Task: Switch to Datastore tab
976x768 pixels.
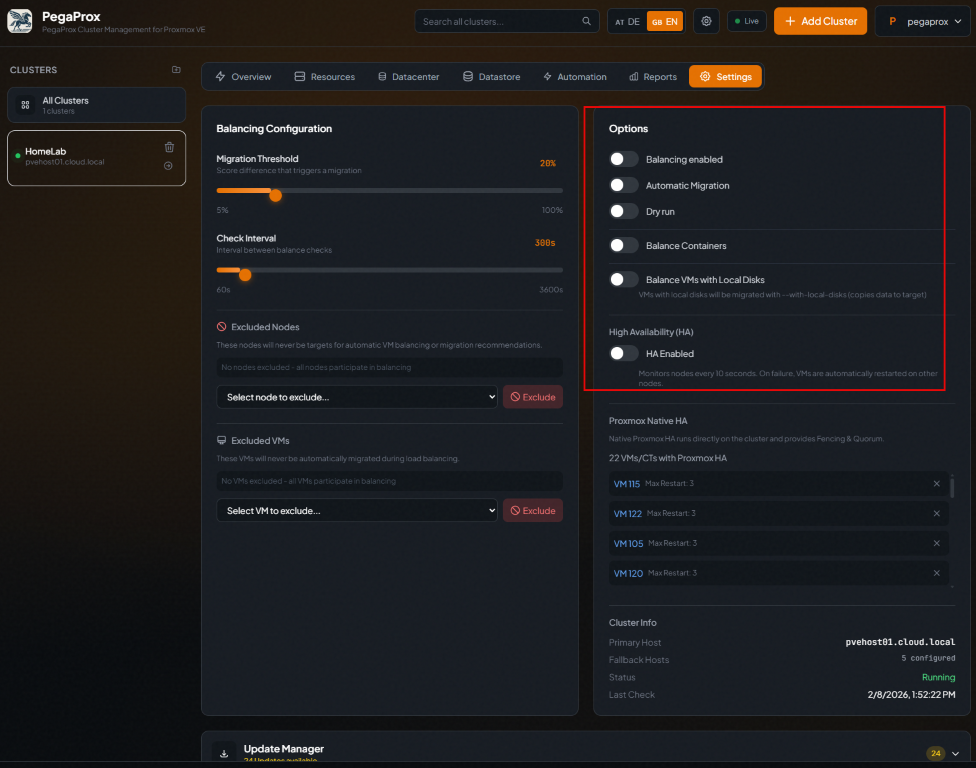Action: pyautogui.click(x=492, y=77)
